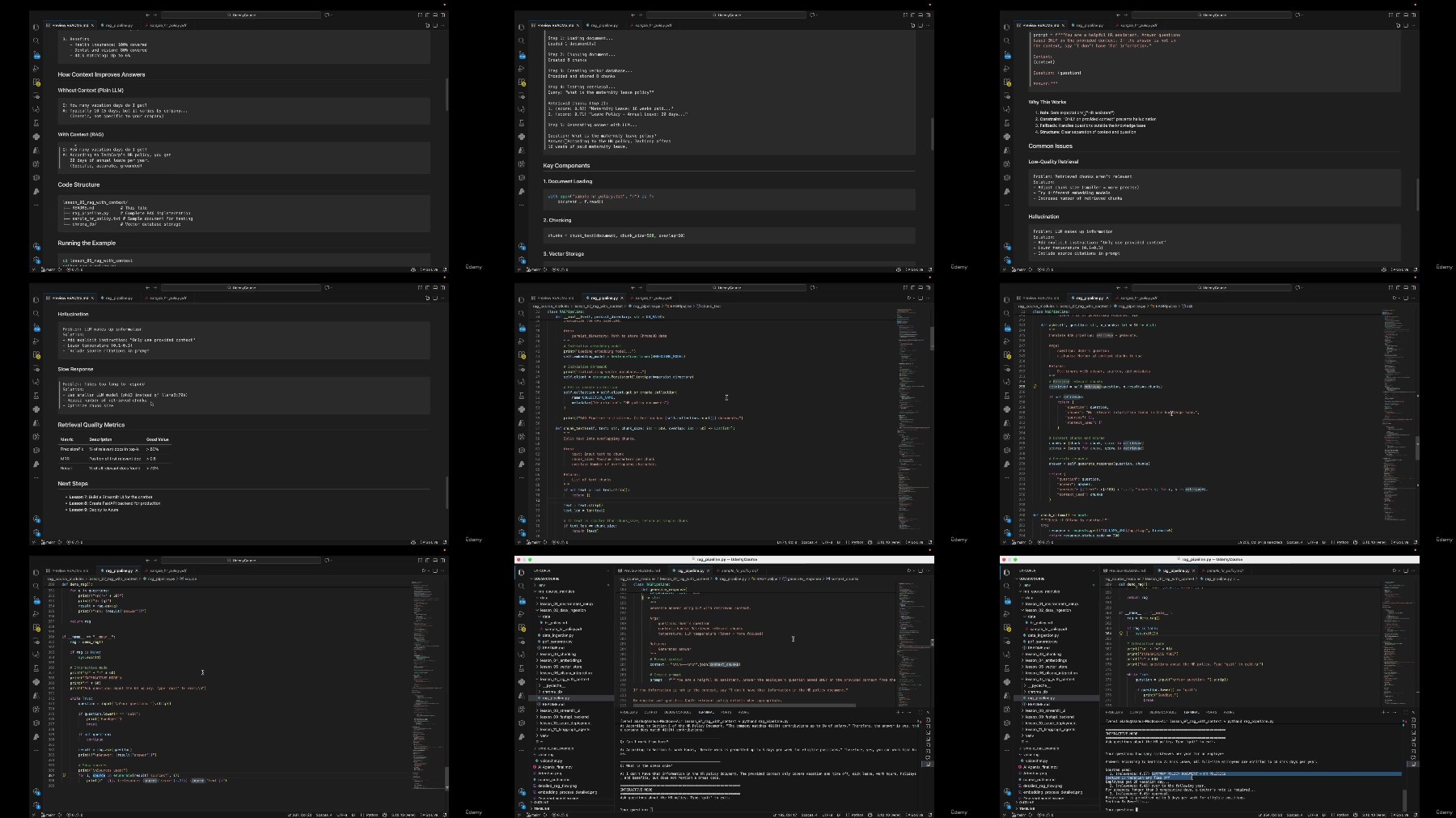Toggle bottom panel layout in Hallucination/Next Steps window
1456x818 pixels.
pos(428,287)
